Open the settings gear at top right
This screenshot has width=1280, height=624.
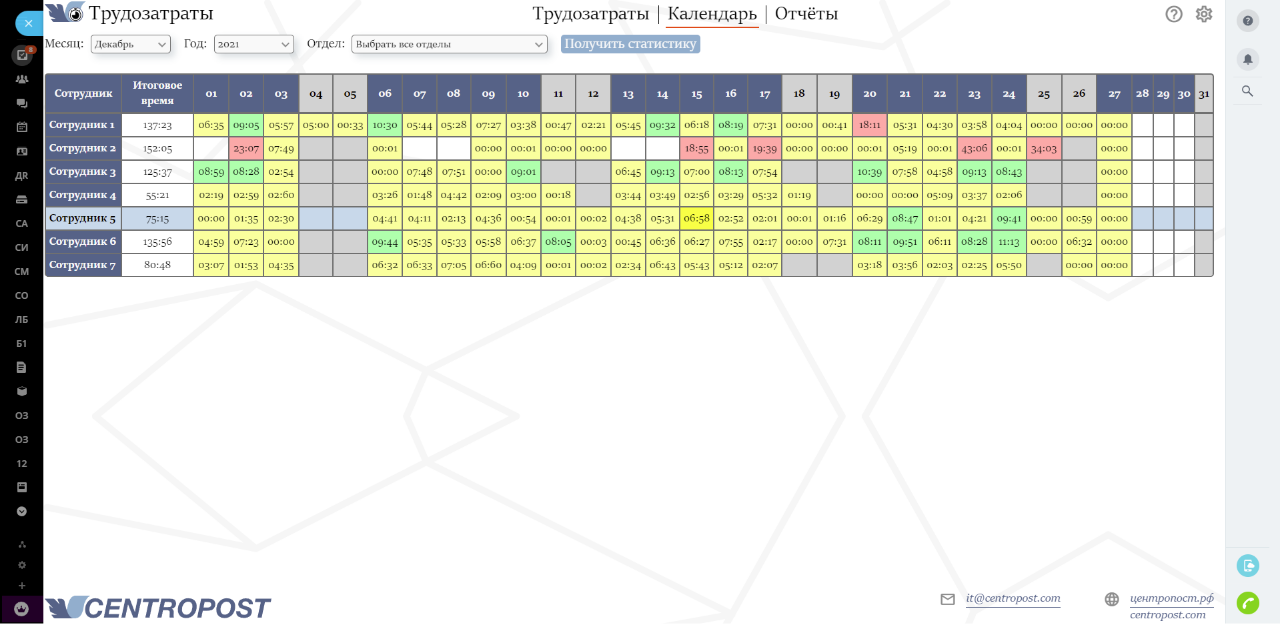click(1204, 14)
